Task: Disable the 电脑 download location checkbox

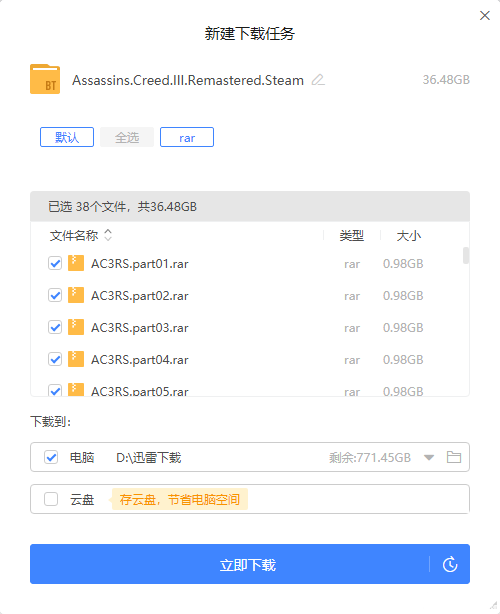Action: [x=51, y=457]
